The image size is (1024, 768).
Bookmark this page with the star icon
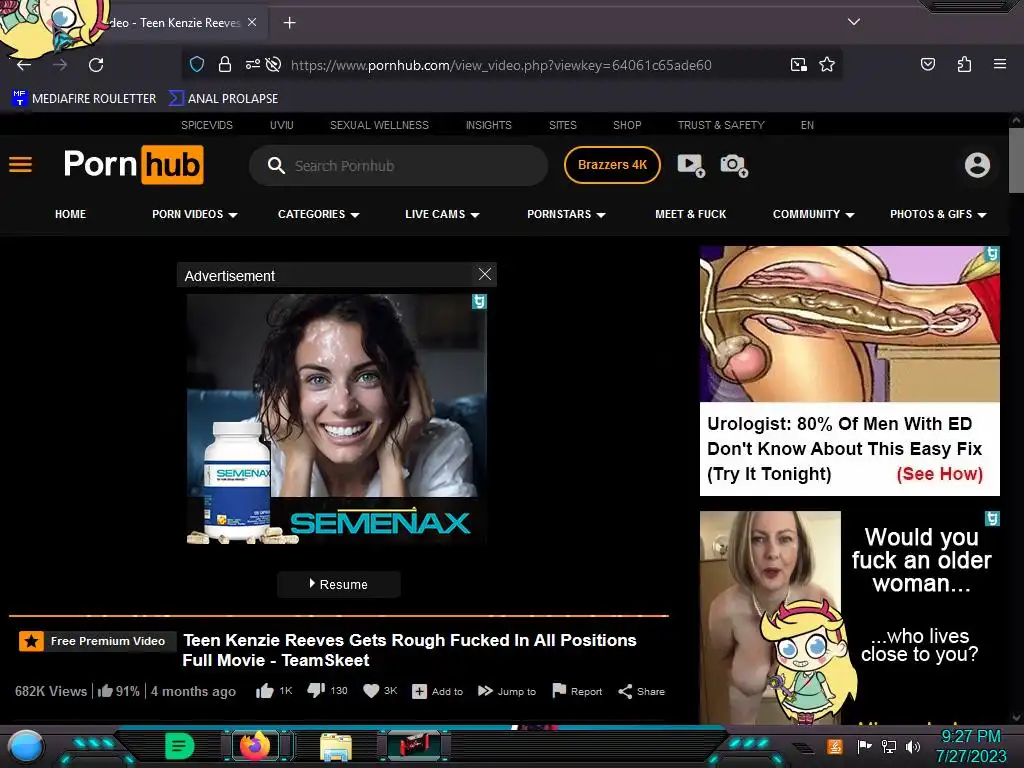(827, 64)
